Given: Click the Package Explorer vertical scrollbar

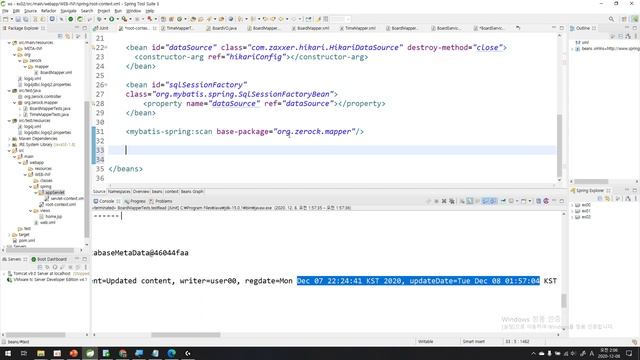Looking at the screenshot, I should coord(87,169).
